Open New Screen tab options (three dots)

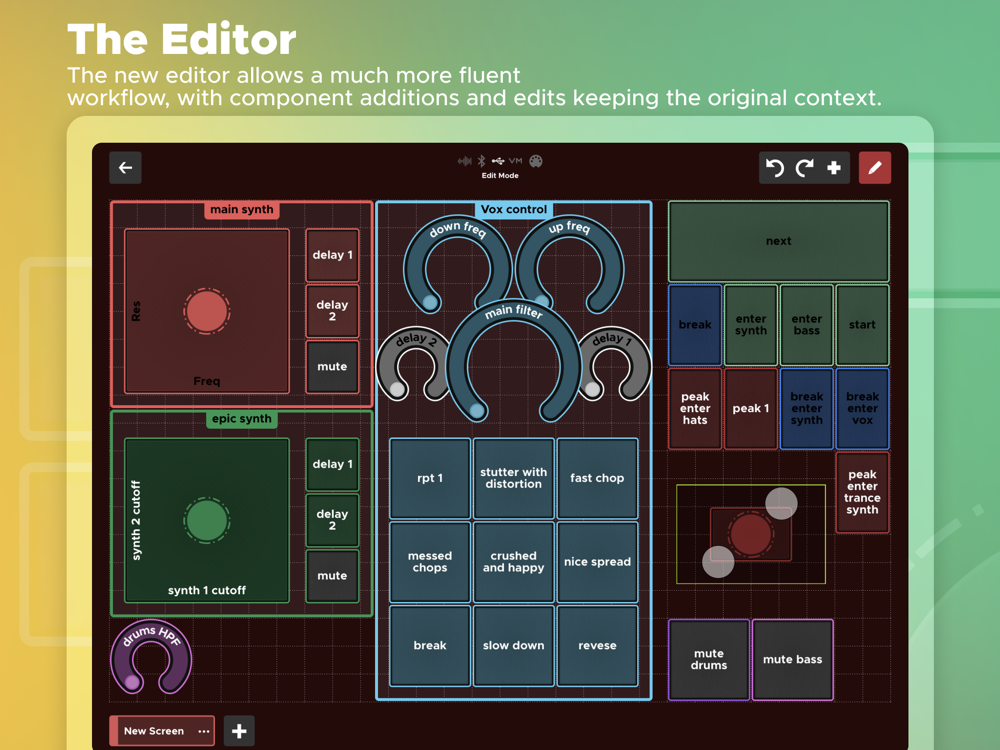(x=203, y=731)
